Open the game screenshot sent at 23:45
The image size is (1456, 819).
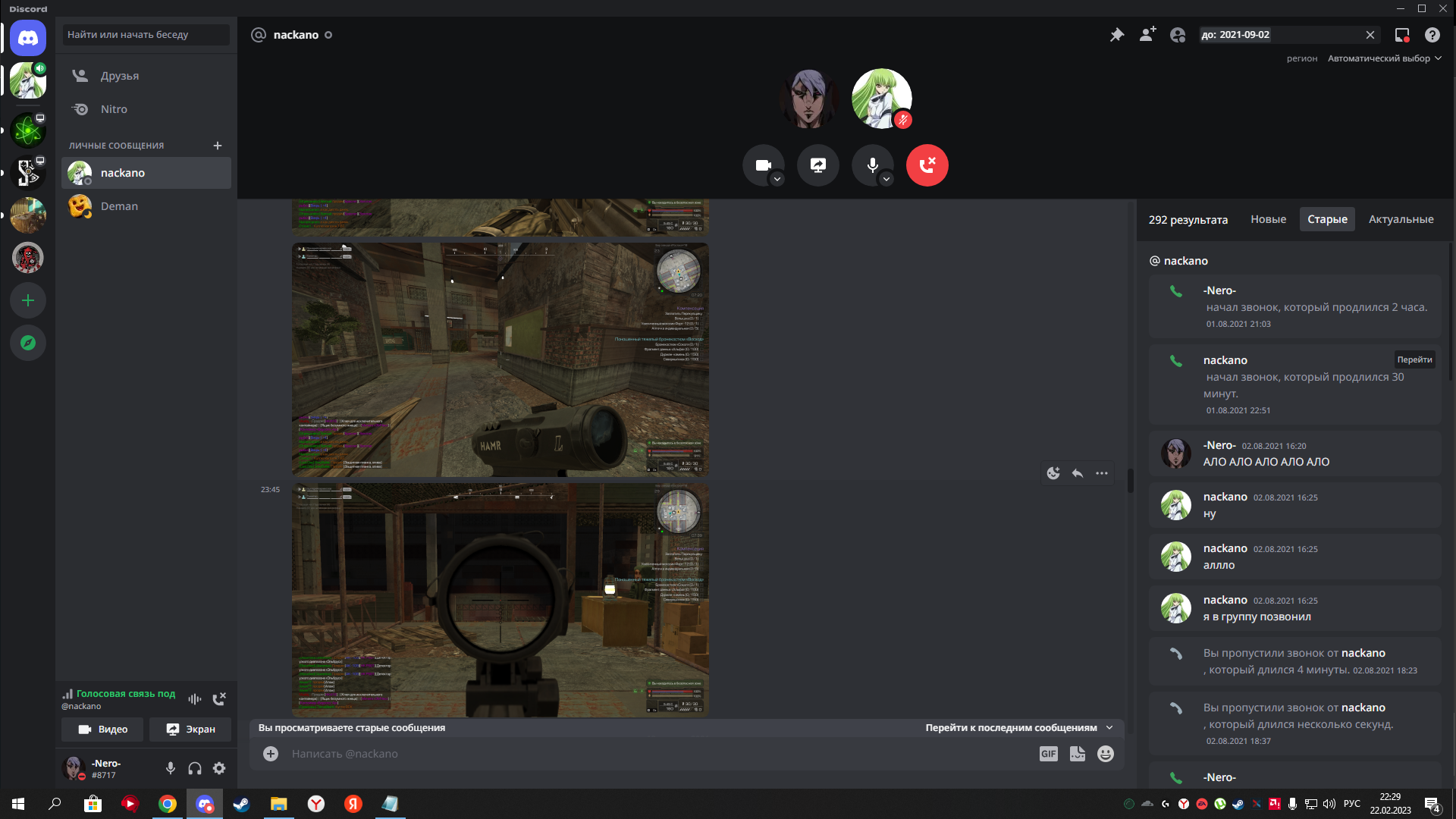coord(500,600)
